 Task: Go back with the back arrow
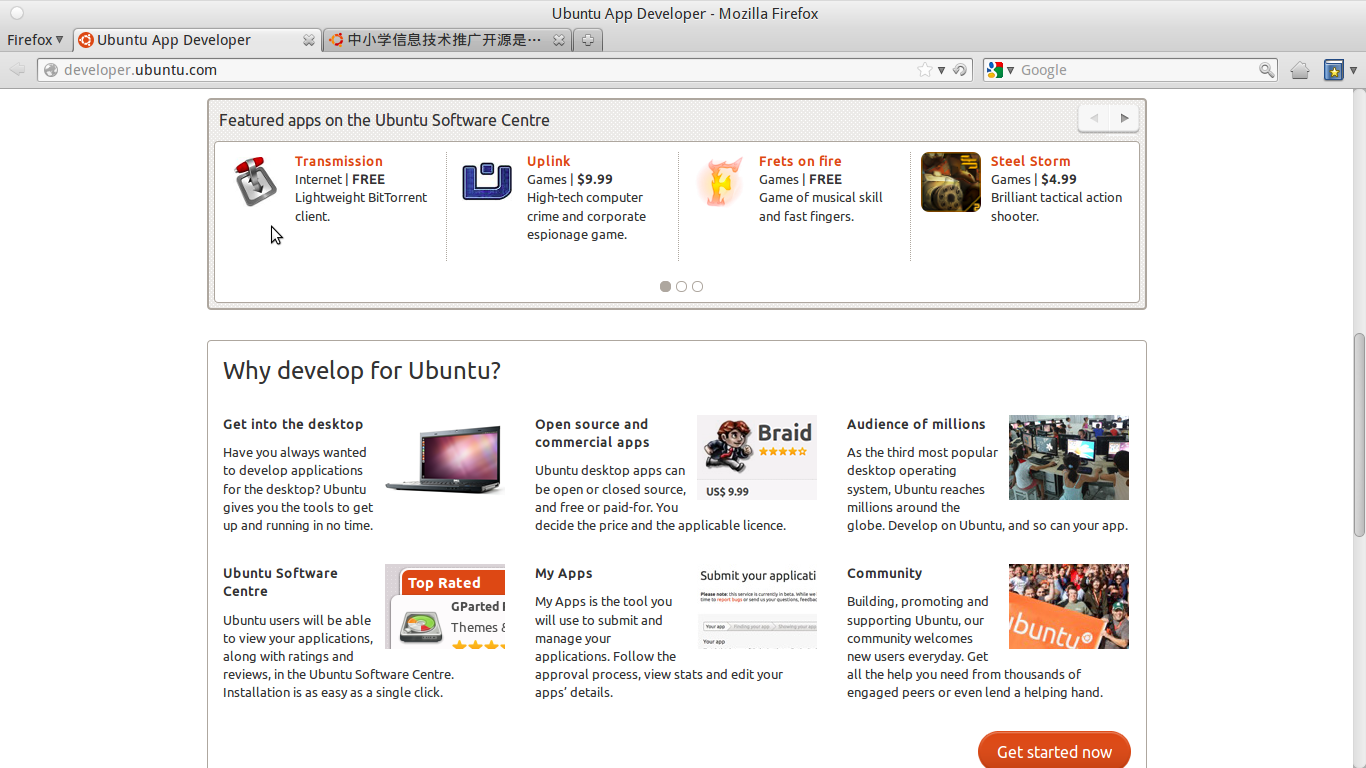coord(17,70)
